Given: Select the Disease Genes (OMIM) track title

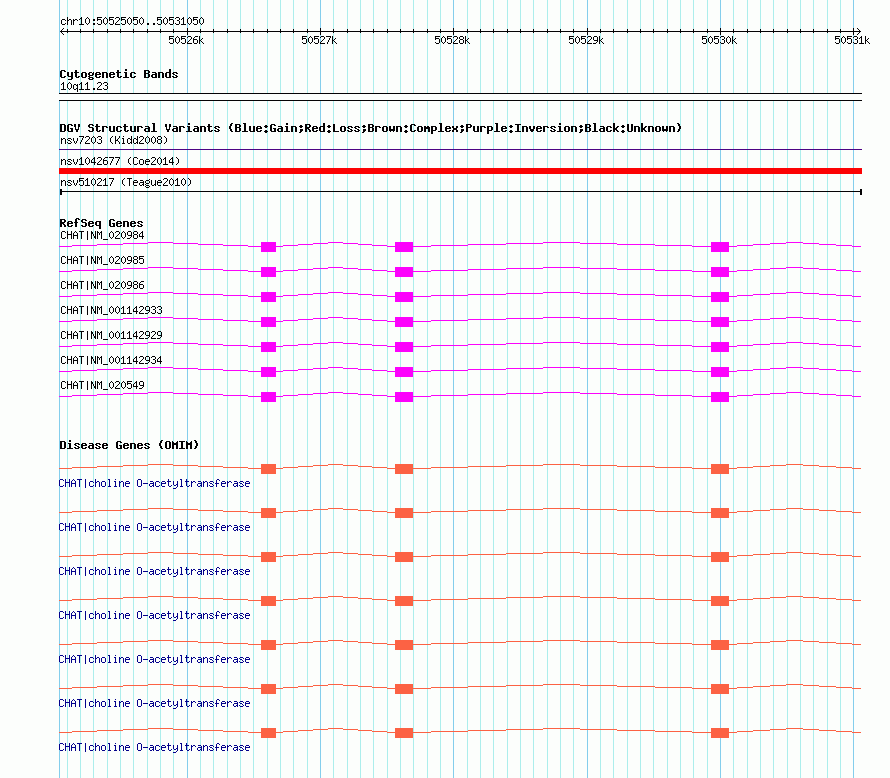Looking at the screenshot, I should click(x=129, y=445).
